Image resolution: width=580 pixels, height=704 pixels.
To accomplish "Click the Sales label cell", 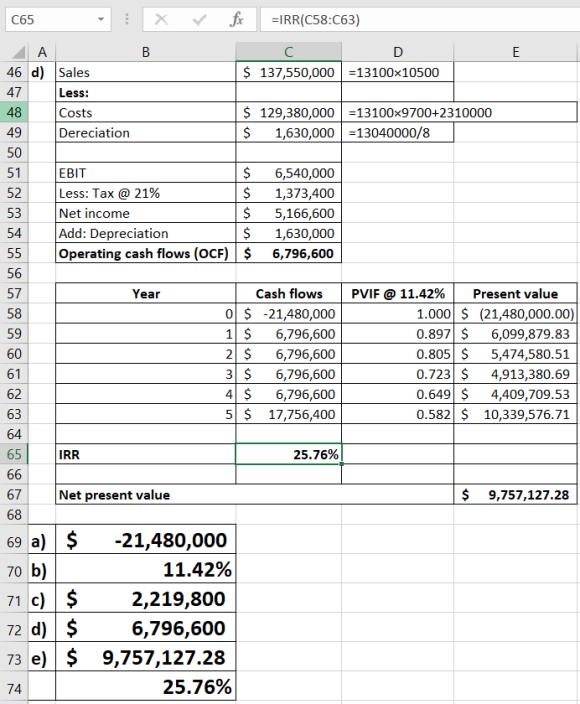I will point(145,72).
